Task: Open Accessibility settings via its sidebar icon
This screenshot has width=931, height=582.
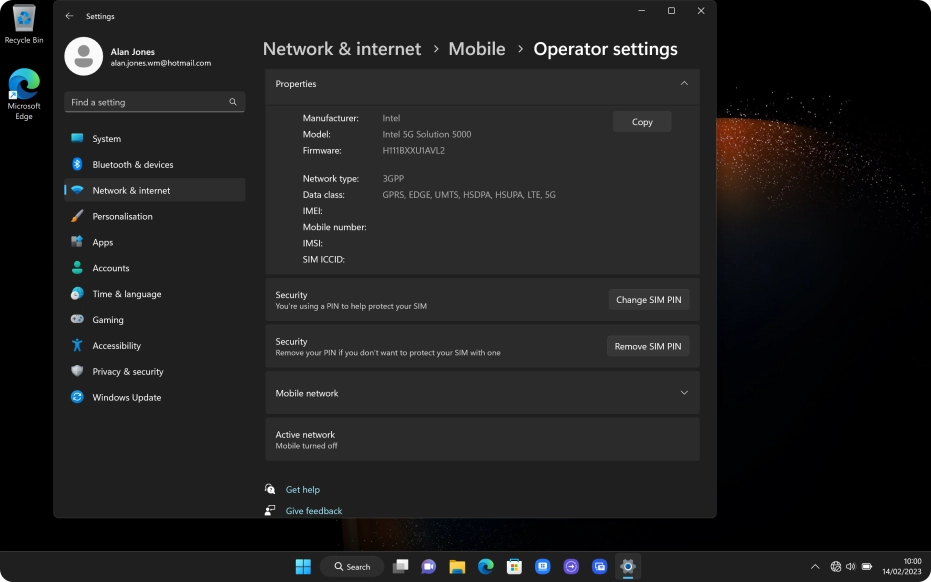Action: click(78, 345)
